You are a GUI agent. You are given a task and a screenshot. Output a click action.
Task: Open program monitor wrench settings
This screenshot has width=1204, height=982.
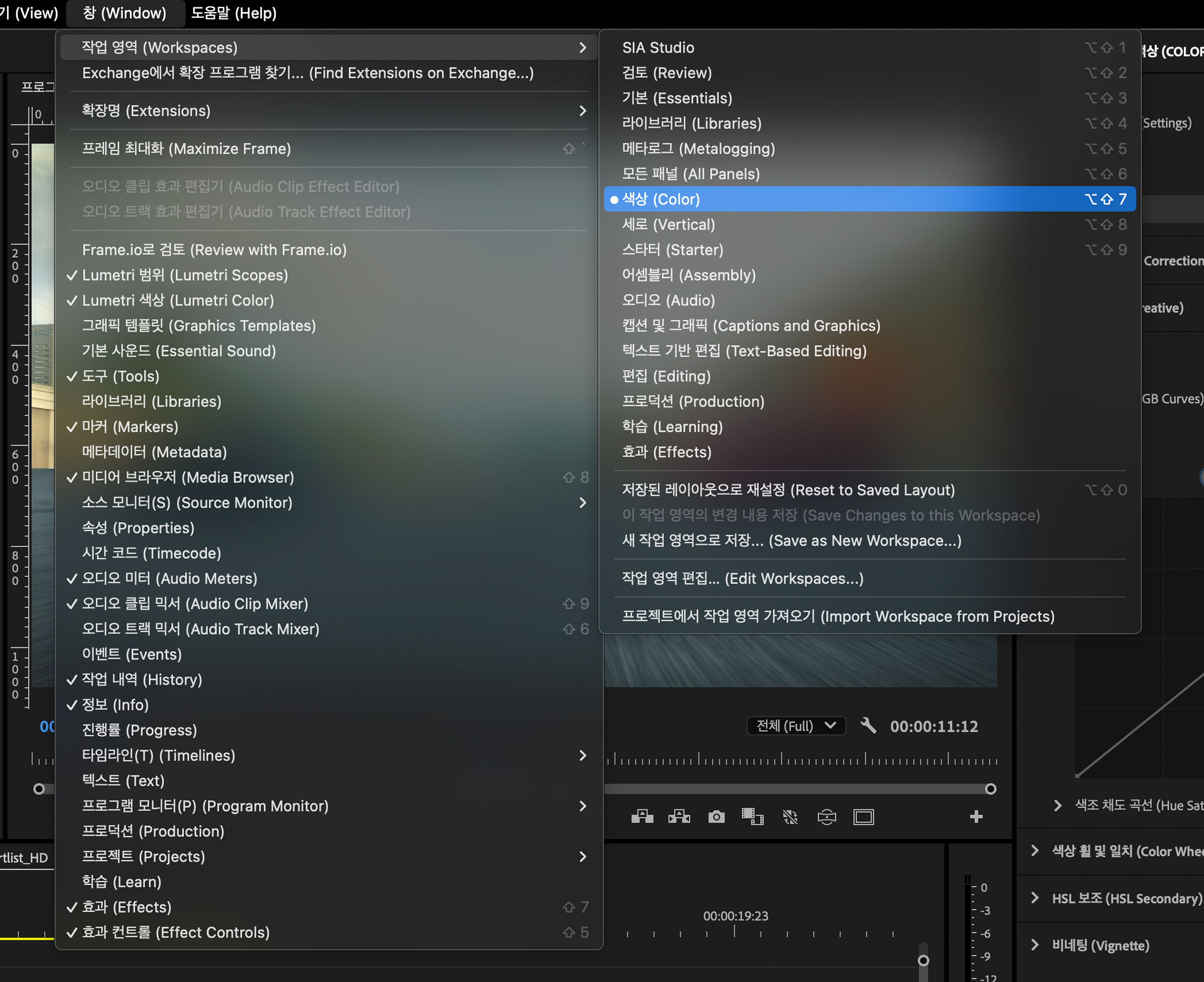pyautogui.click(x=868, y=726)
